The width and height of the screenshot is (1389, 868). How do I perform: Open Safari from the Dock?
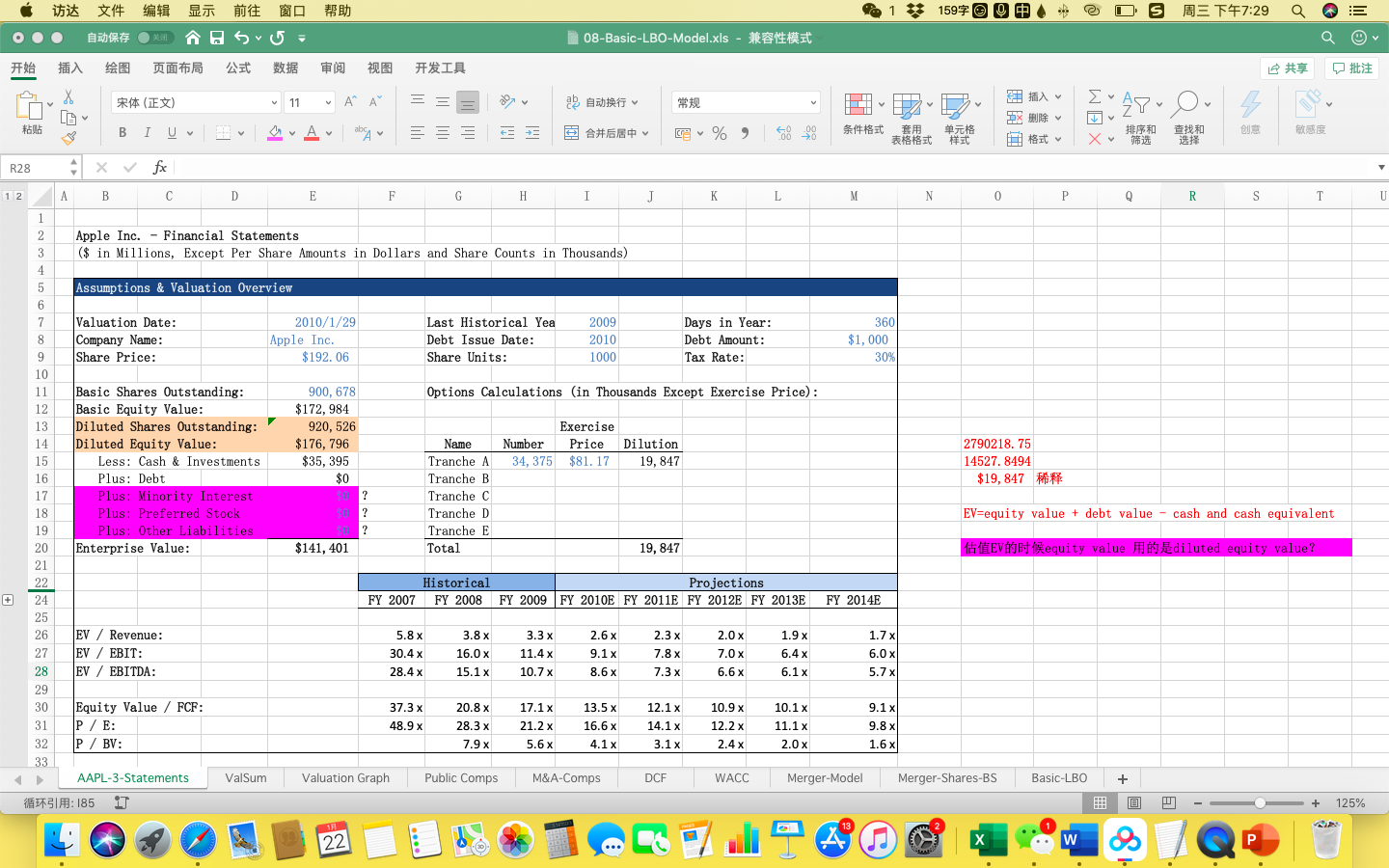click(199, 840)
